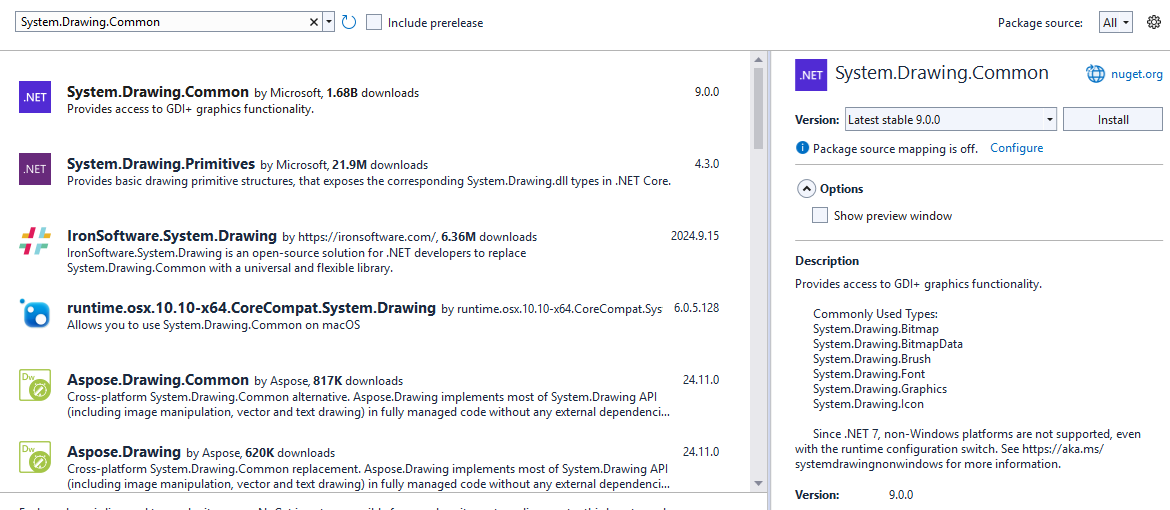Click the Options section label
Screen dimensions: 1170x510
point(842,189)
